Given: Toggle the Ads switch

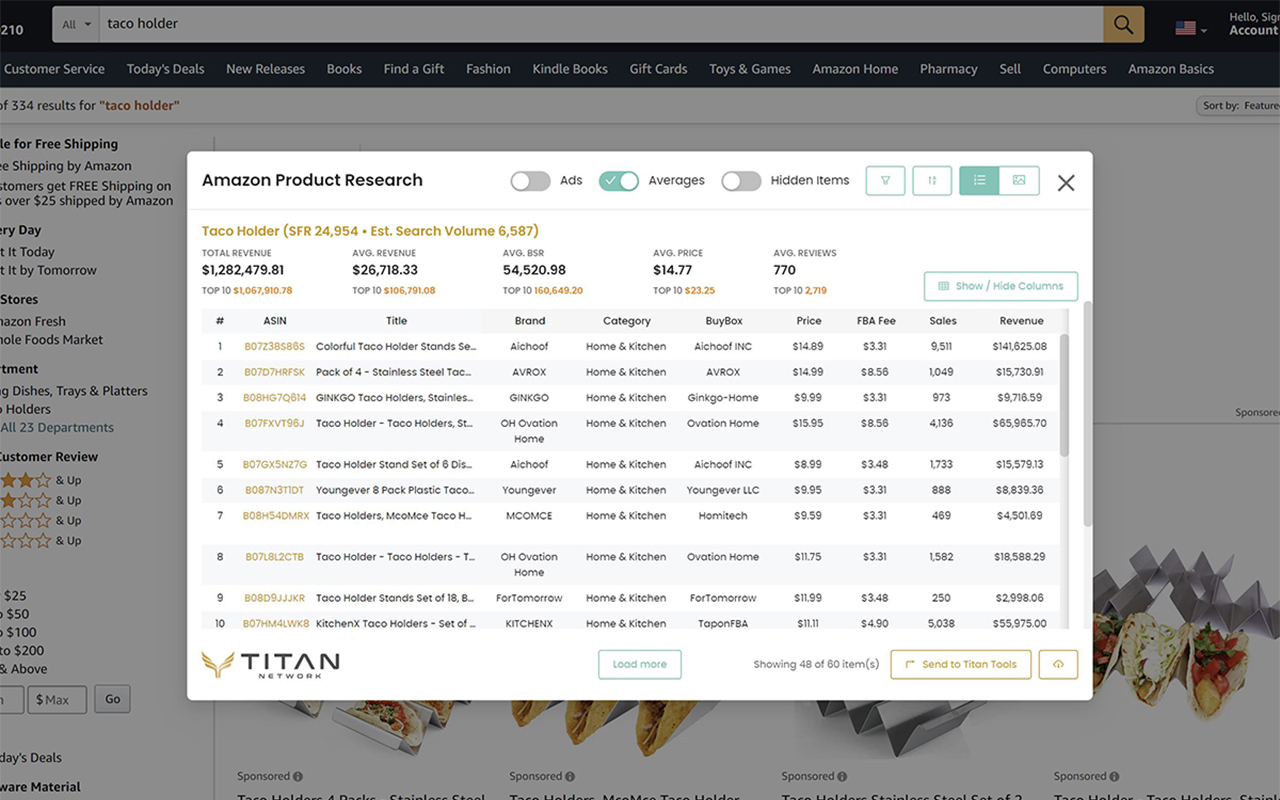Looking at the screenshot, I should point(530,180).
